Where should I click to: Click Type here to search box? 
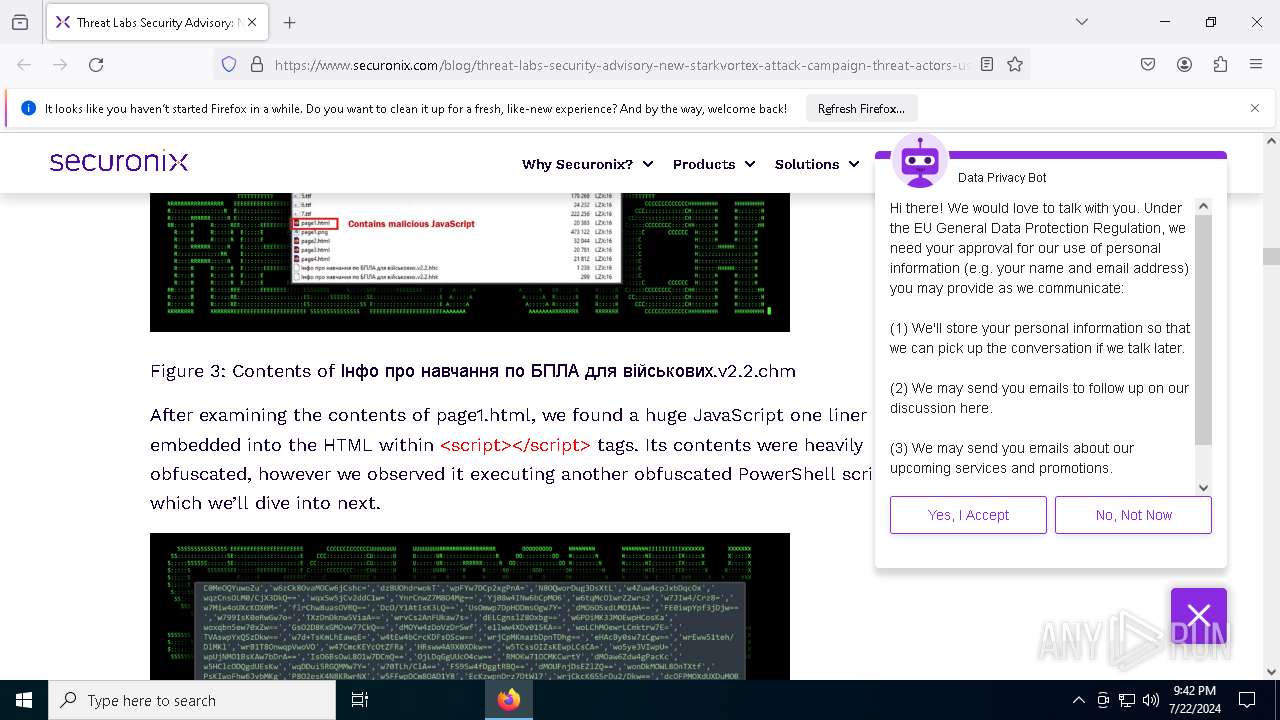pyautogui.click(x=192, y=700)
